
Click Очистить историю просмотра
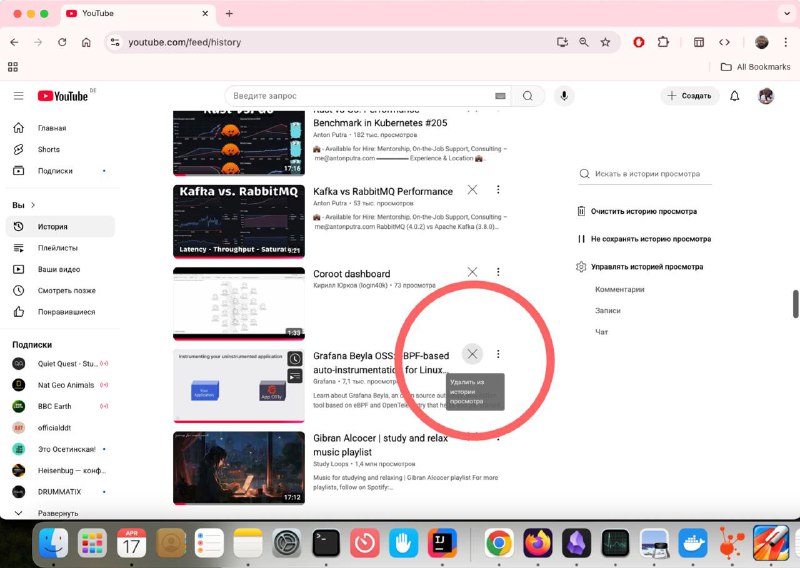(x=637, y=211)
